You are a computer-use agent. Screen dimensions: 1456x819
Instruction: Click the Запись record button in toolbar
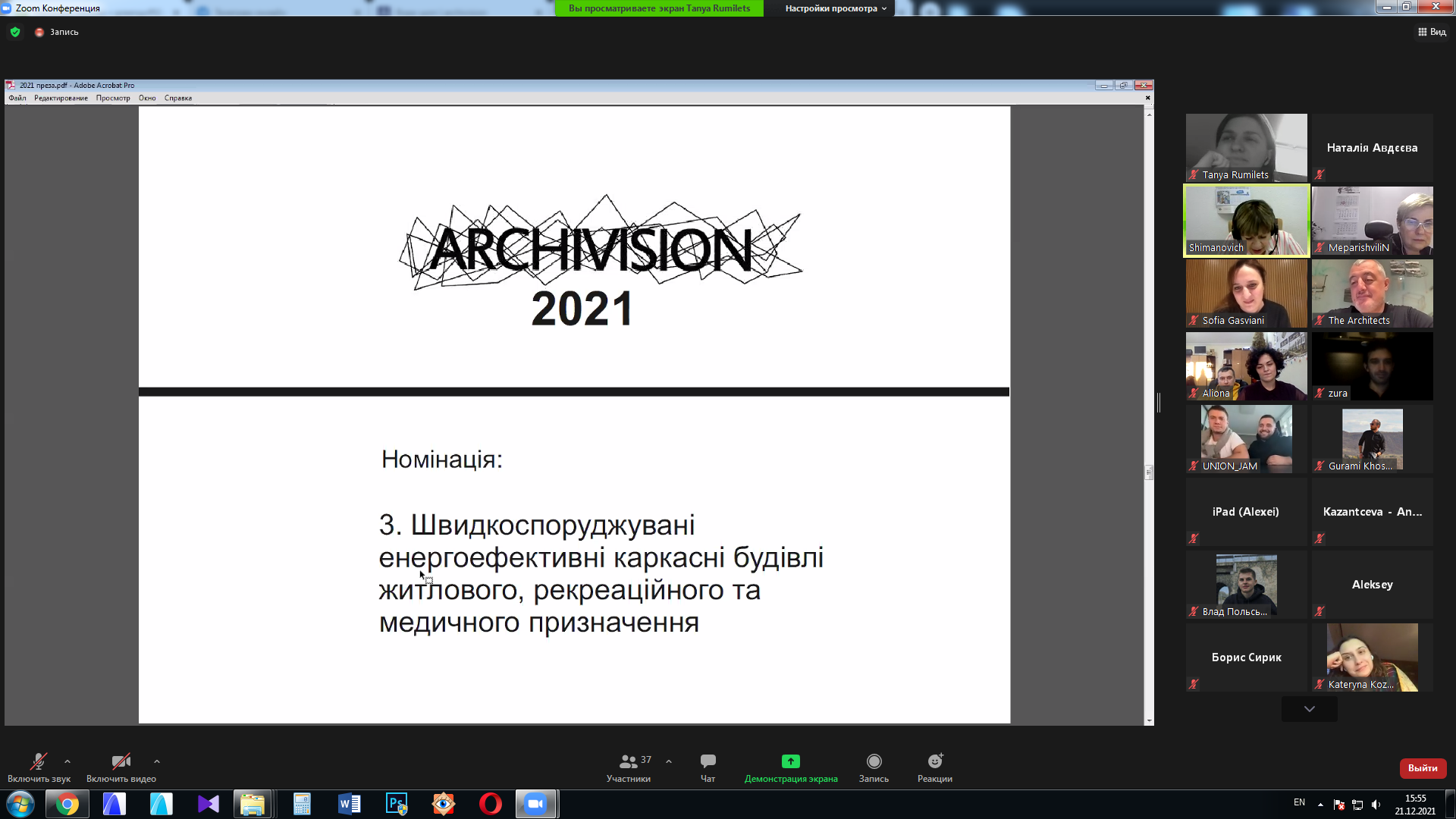pos(874,767)
